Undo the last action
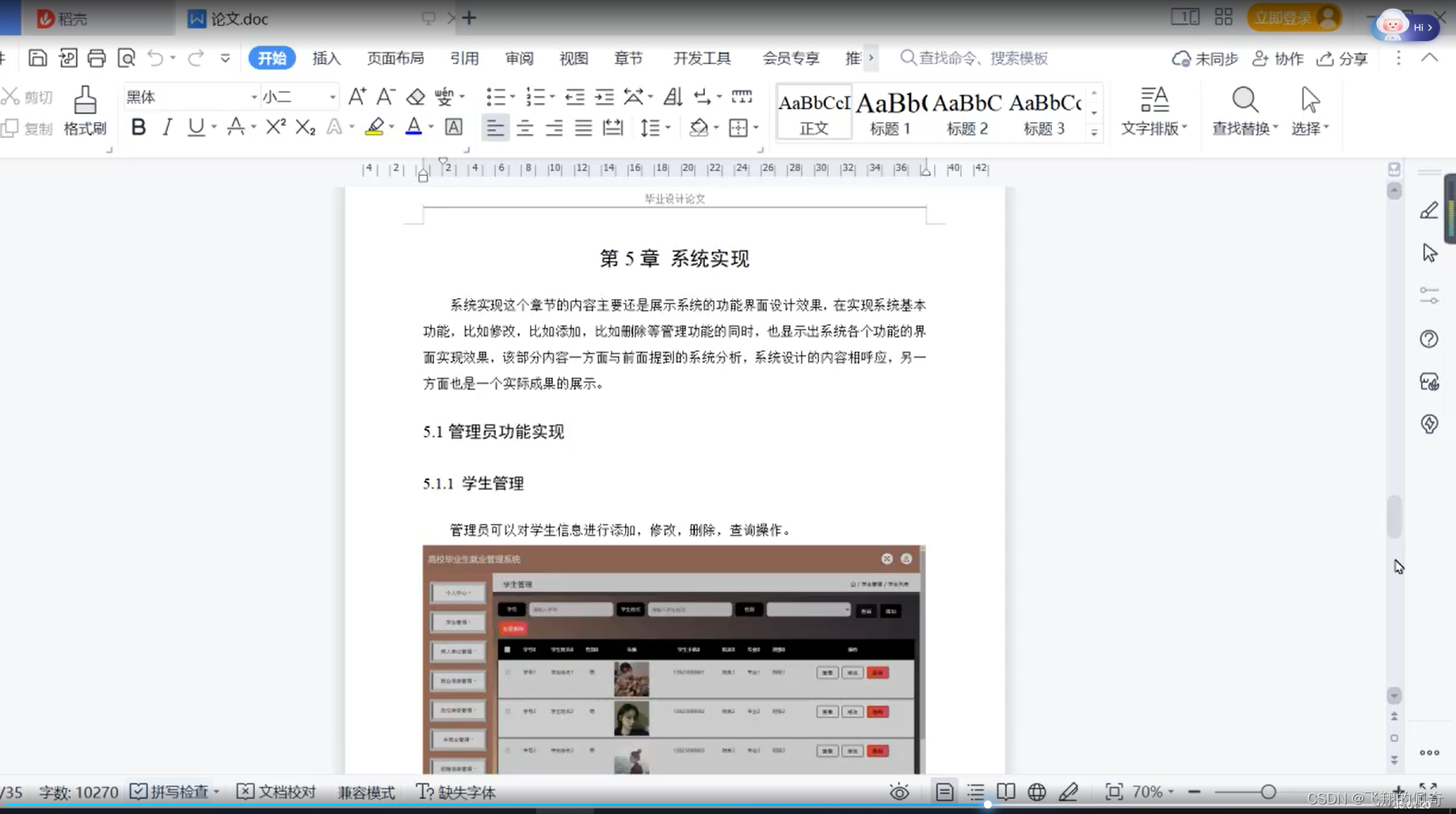 click(x=155, y=58)
